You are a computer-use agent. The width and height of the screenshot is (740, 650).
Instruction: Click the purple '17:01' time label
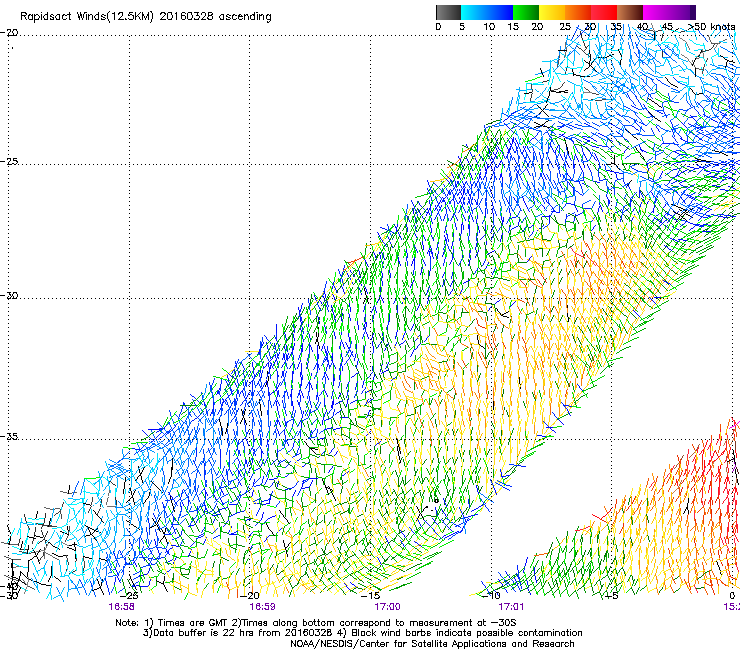511,607
